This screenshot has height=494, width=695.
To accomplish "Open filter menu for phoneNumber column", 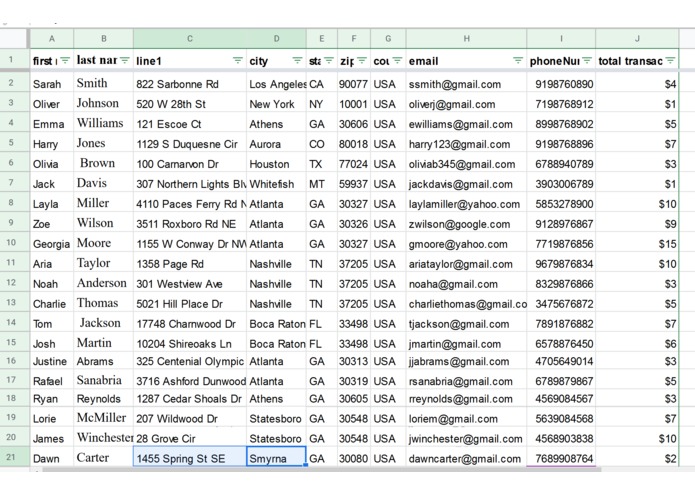I will point(587,60).
